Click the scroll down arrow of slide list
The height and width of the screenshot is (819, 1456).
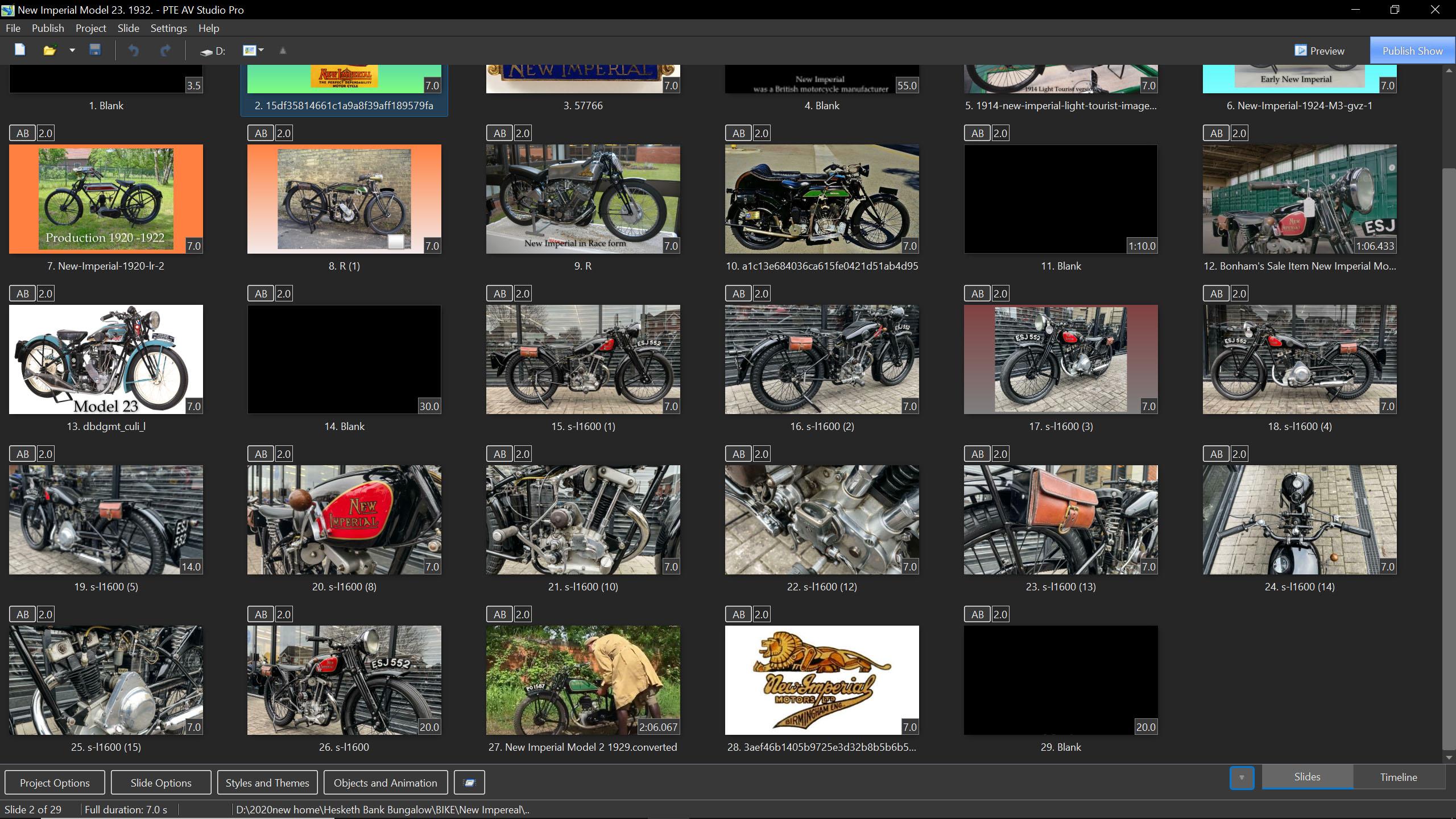click(x=1449, y=757)
